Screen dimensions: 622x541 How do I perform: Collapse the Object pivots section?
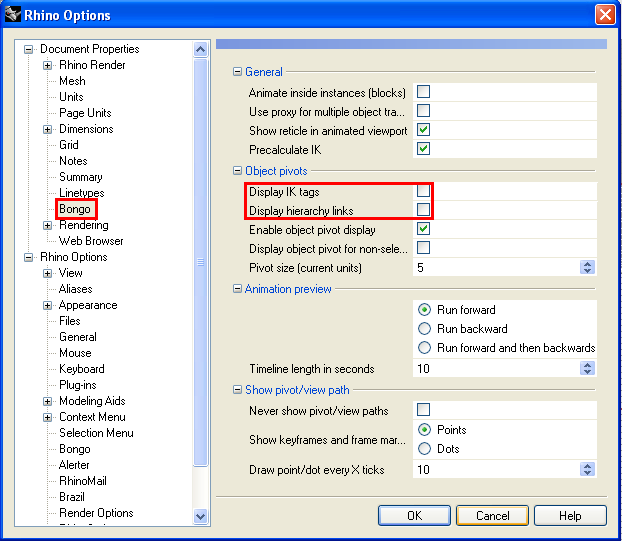[x=237, y=171]
